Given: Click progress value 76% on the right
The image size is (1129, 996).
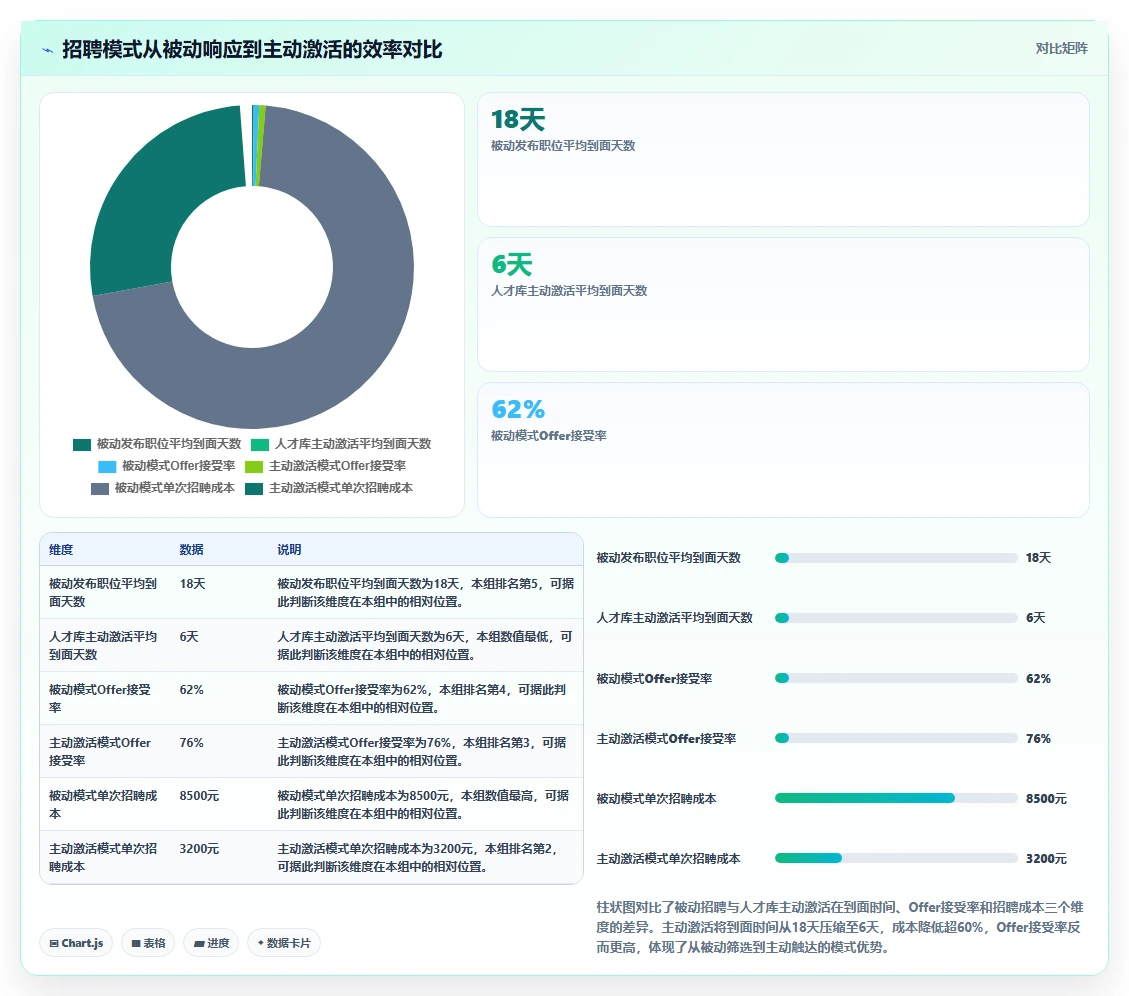Looking at the screenshot, I should [1038, 738].
